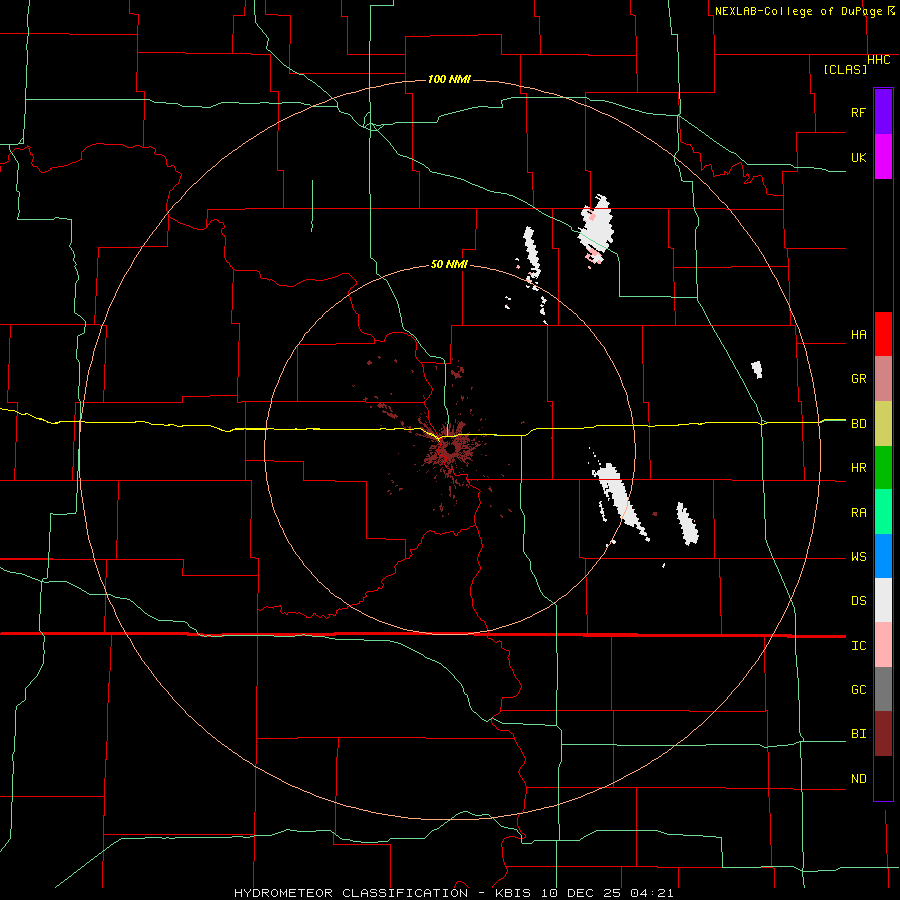Click the HR legend label
Screen dimensions: 900x900
click(858, 468)
